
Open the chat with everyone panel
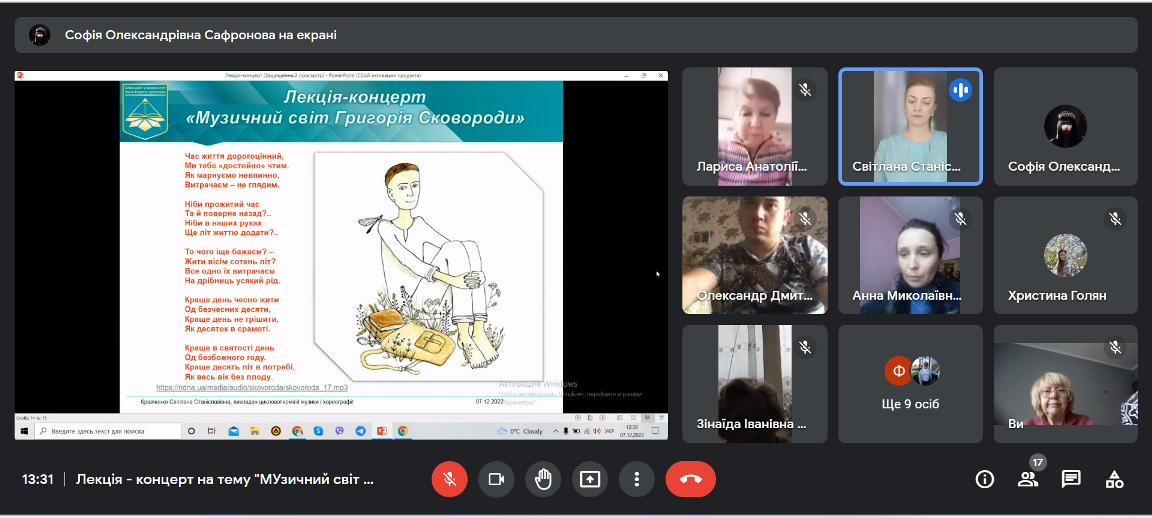pos(1071,479)
